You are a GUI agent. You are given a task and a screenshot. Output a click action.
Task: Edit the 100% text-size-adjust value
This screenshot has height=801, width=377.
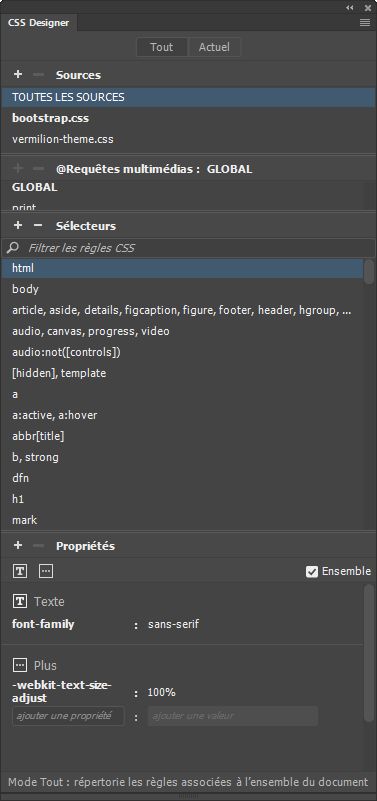pyautogui.click(x=161, y=693)
